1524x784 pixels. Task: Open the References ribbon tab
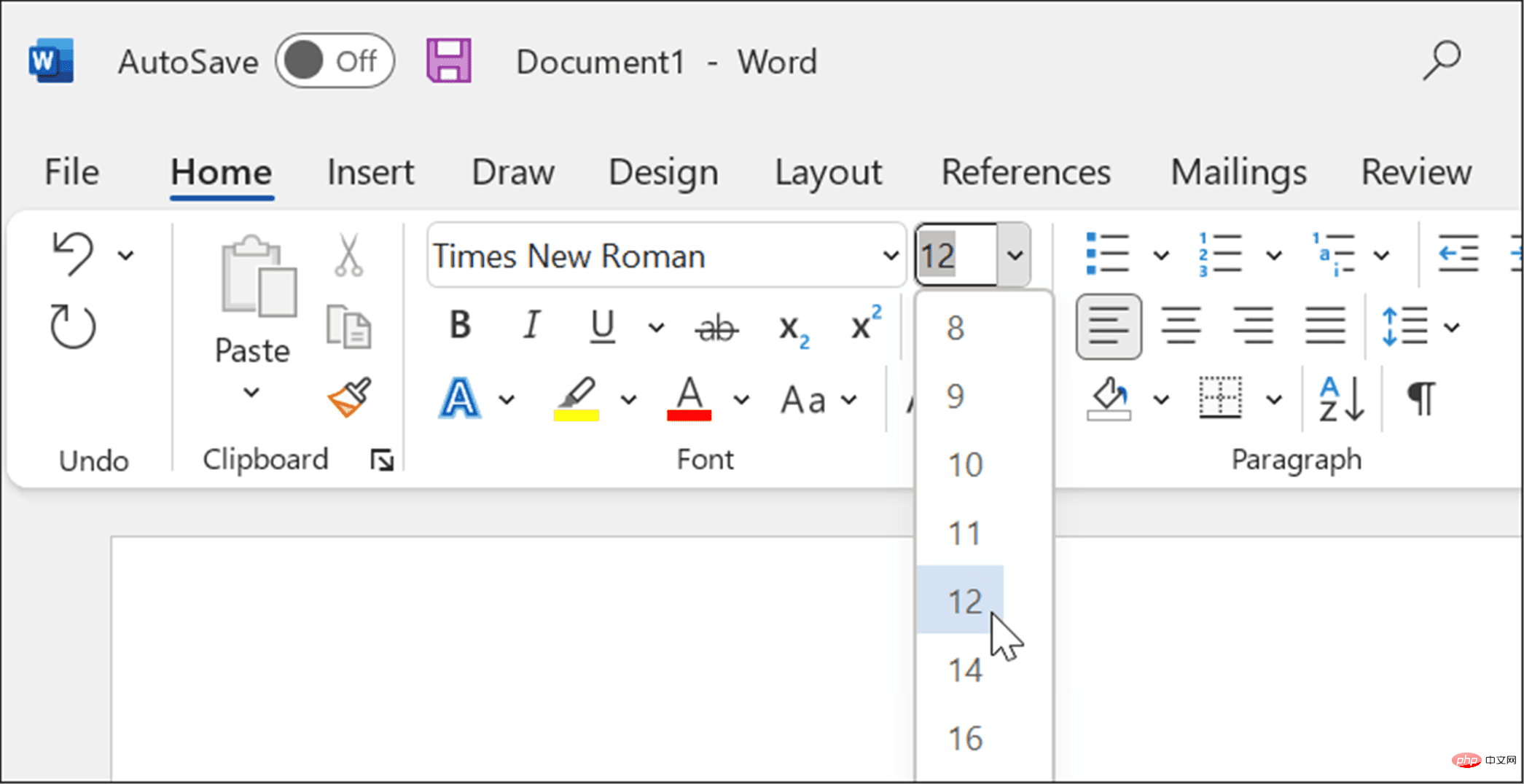click(x=1025, y=173)
